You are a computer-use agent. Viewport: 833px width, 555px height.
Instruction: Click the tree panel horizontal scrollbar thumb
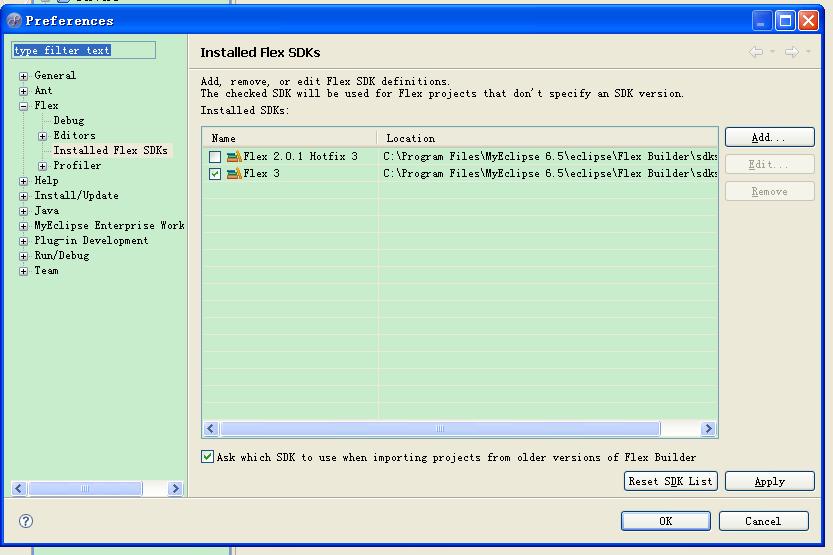85,488
